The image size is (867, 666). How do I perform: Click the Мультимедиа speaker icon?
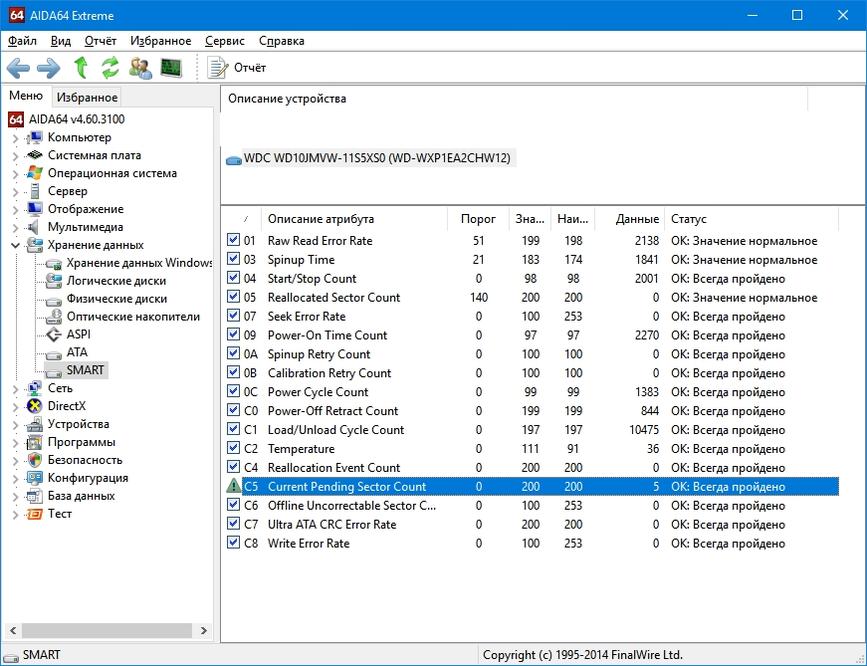point(34,227)
